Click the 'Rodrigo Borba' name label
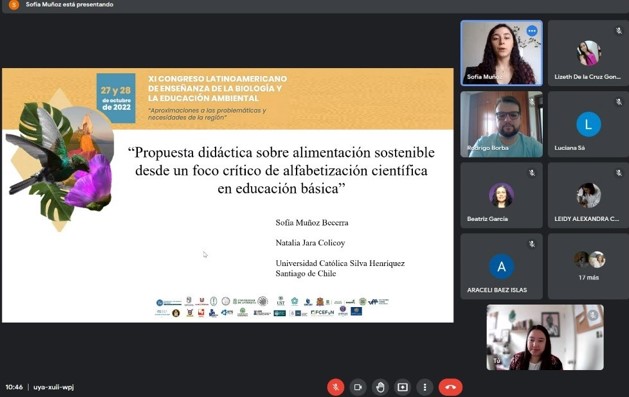 click(487, 148)
